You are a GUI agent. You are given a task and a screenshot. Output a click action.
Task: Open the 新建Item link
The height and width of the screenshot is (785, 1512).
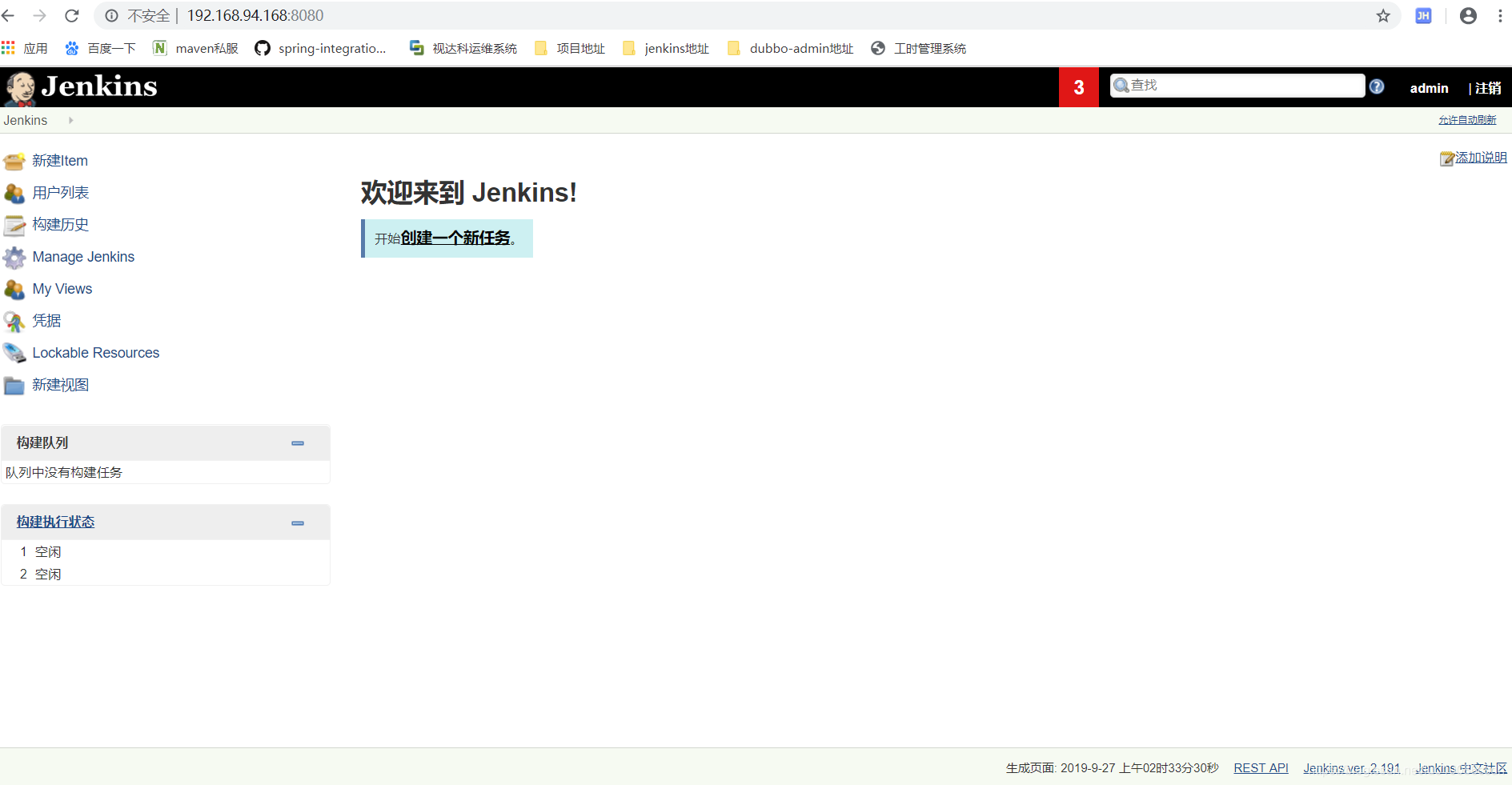click(x=60, y=161)
